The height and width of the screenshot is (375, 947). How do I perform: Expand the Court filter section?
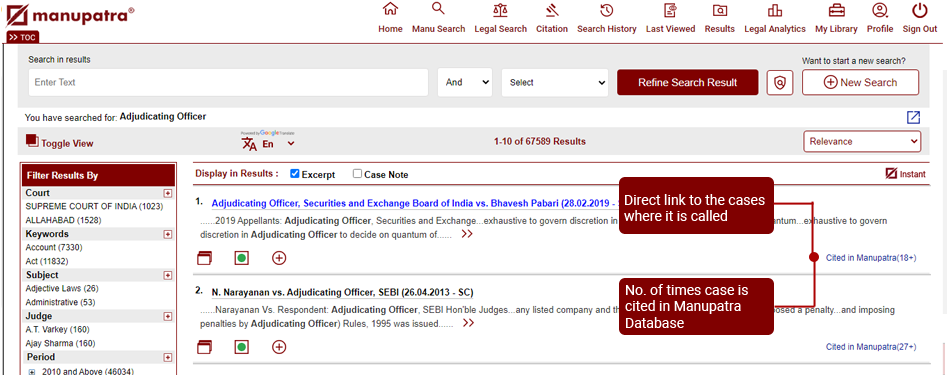(x=167, y=193)
